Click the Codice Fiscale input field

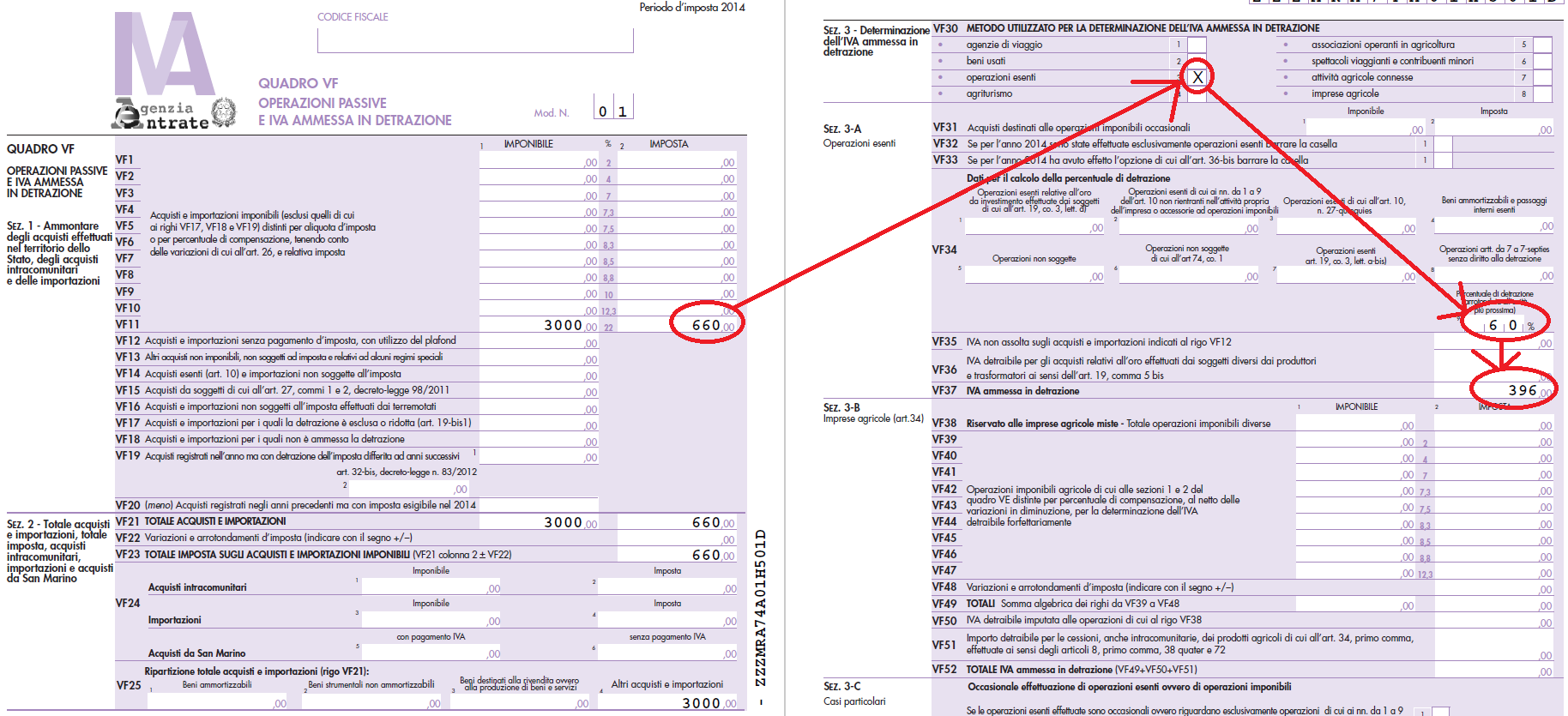475,40
